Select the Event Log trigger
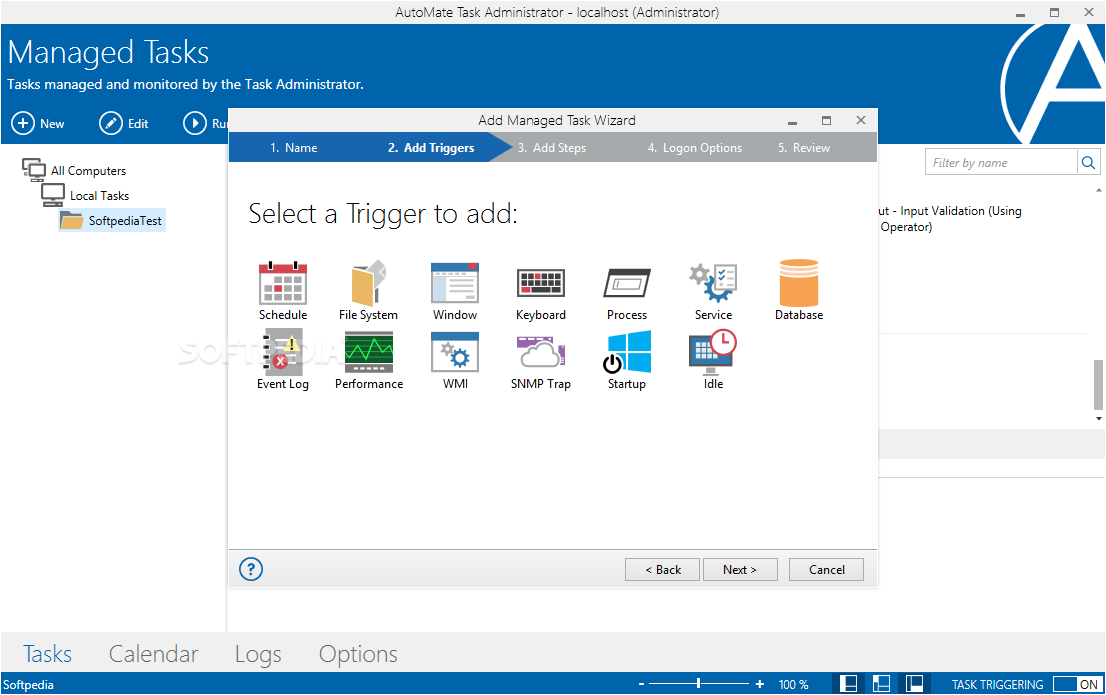 pyautogui.click(x=283, y=352)
